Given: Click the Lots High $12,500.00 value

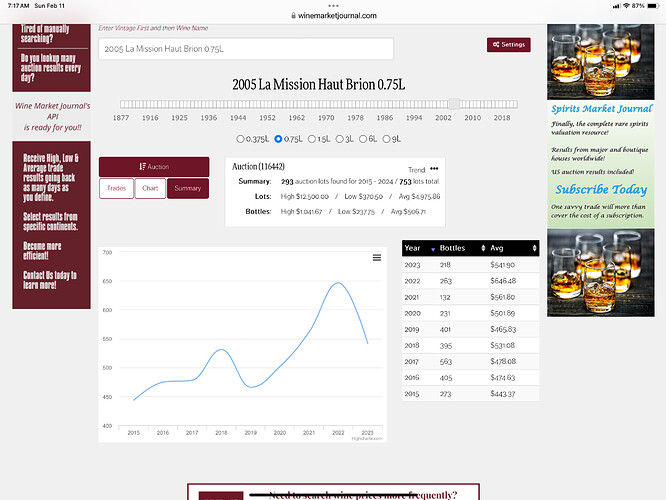Looking at the screenshot, I should [305, 197].
